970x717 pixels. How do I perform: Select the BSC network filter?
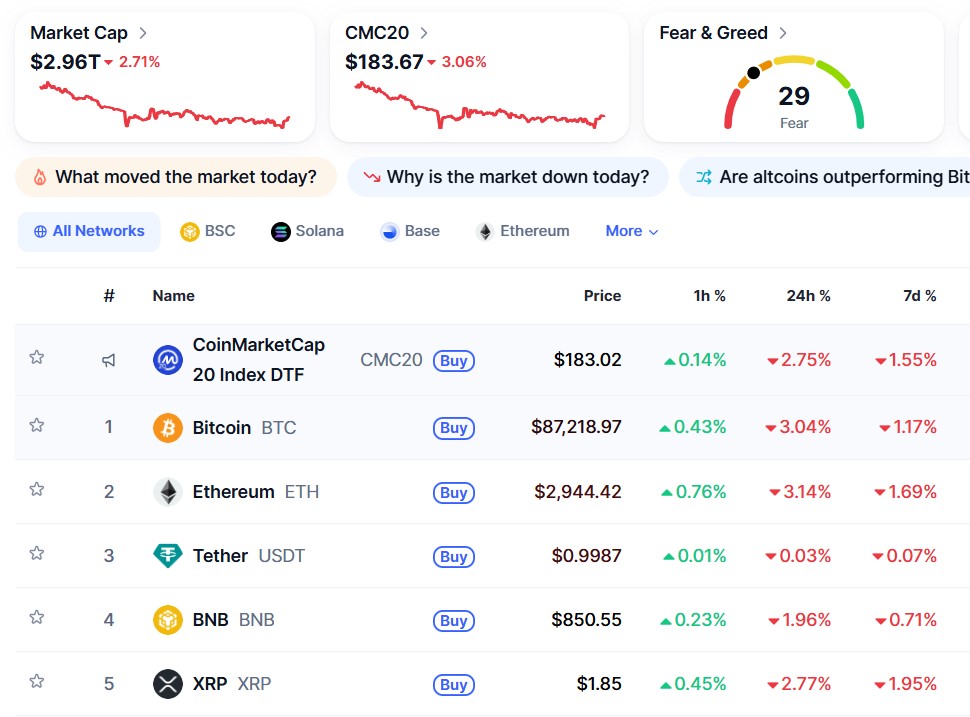pos(207,231)
